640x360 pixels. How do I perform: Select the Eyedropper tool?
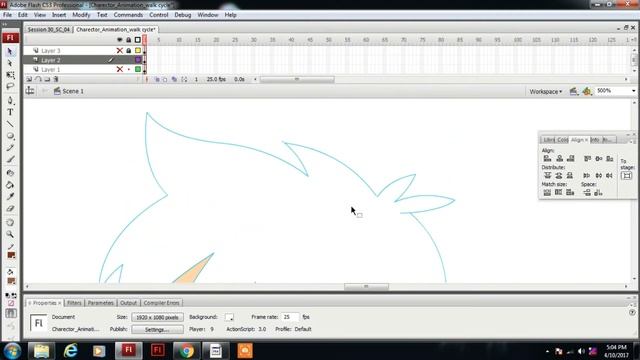click(x=10, y=197)
